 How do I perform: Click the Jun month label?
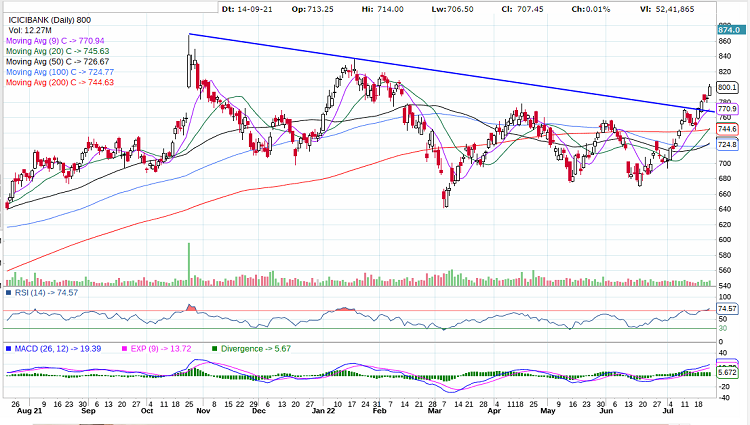pyautogui.click(x=606, y=411)
